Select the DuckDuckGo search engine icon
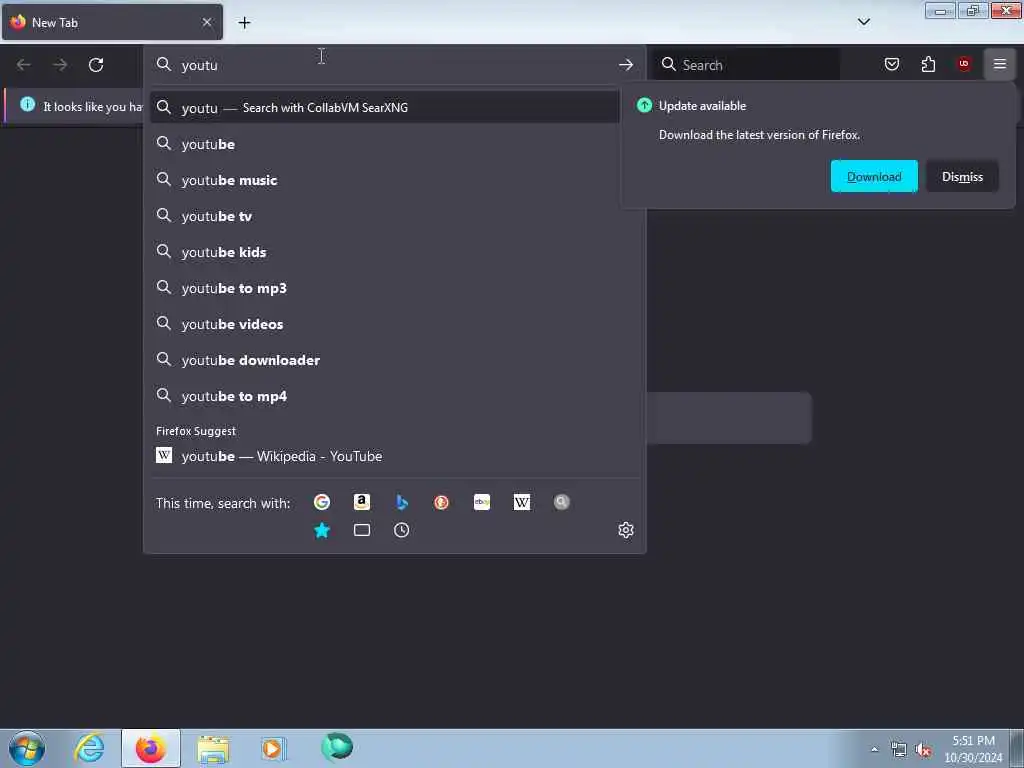1024x768 pixels. point(441,502)
